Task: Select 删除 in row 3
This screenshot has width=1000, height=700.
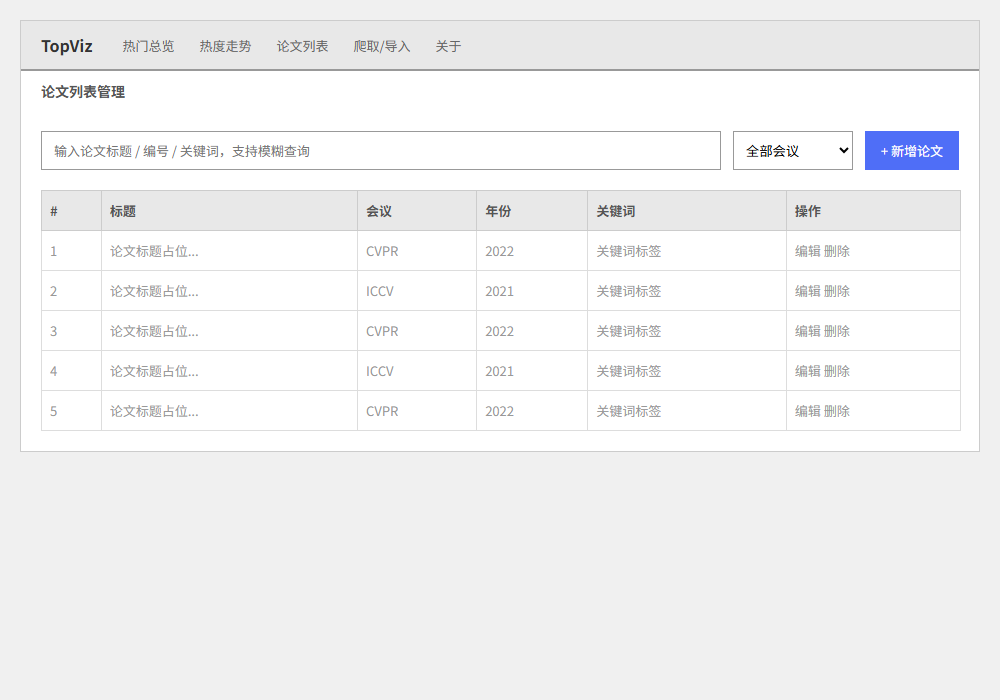Action: pos(837,332)
